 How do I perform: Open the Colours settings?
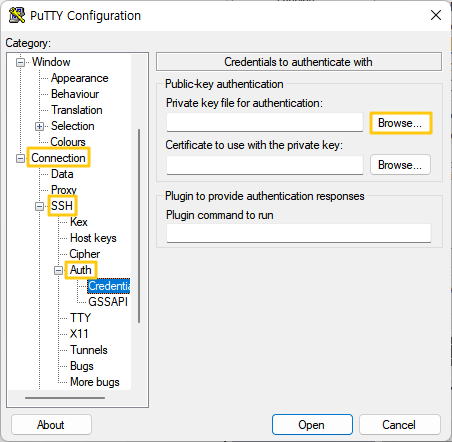68,142
